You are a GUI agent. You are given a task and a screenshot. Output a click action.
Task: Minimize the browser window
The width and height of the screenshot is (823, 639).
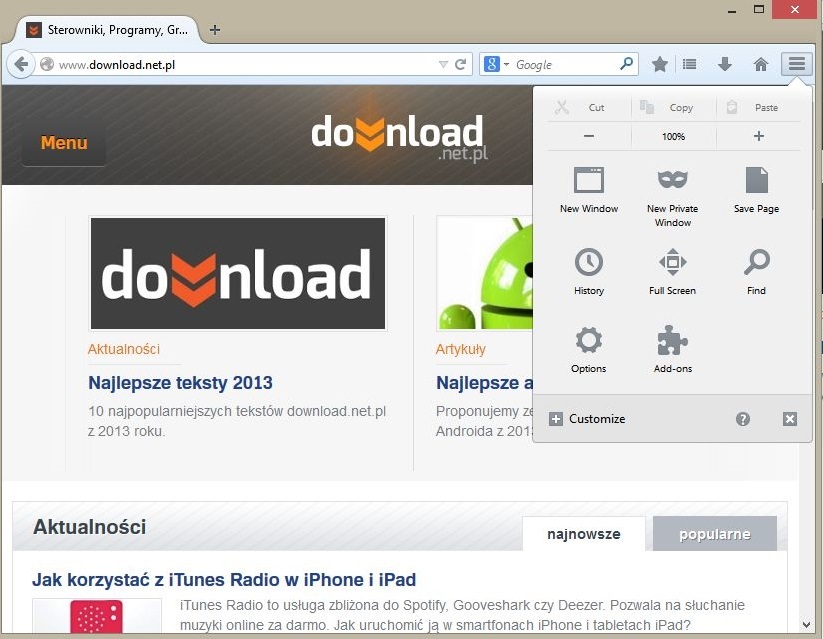click(732, 10)
